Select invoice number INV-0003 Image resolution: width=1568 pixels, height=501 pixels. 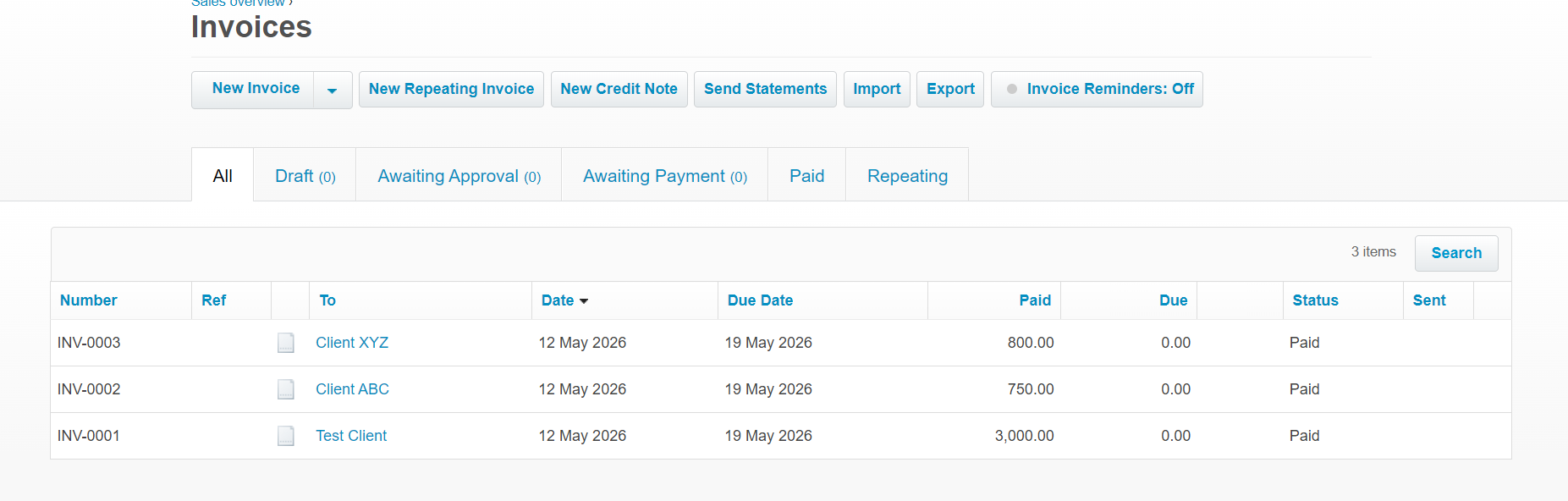pos(89,343)
